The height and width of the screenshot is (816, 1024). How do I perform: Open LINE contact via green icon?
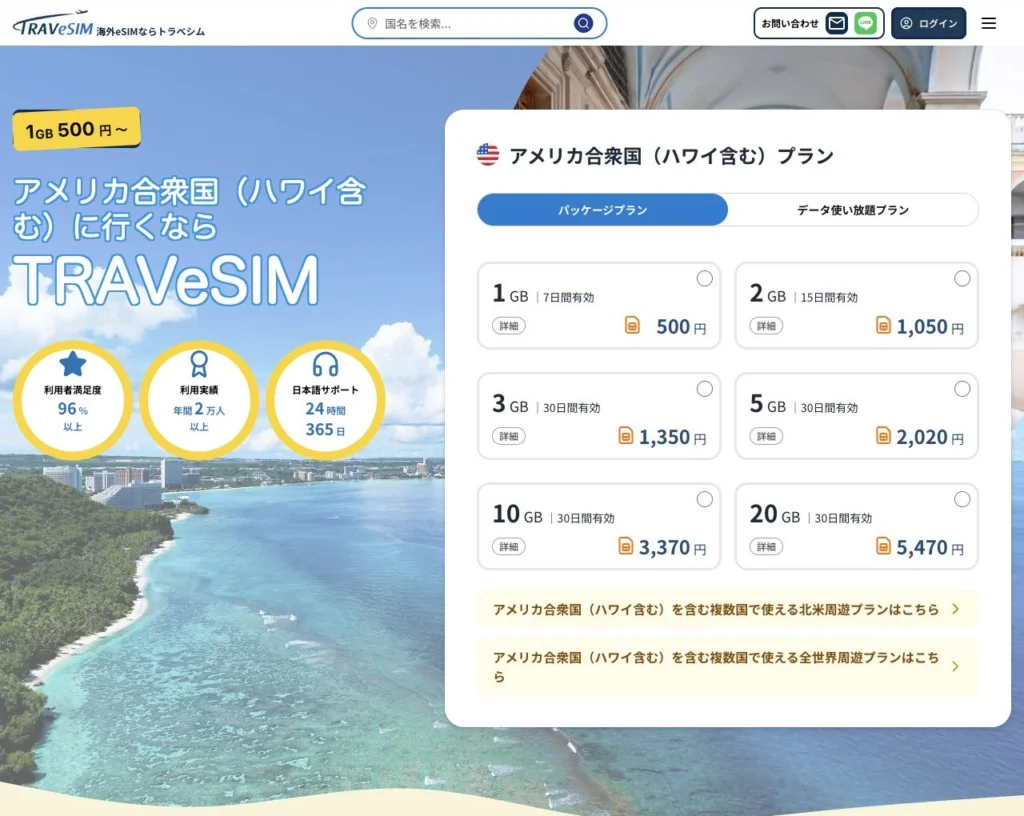pos(865,24)
